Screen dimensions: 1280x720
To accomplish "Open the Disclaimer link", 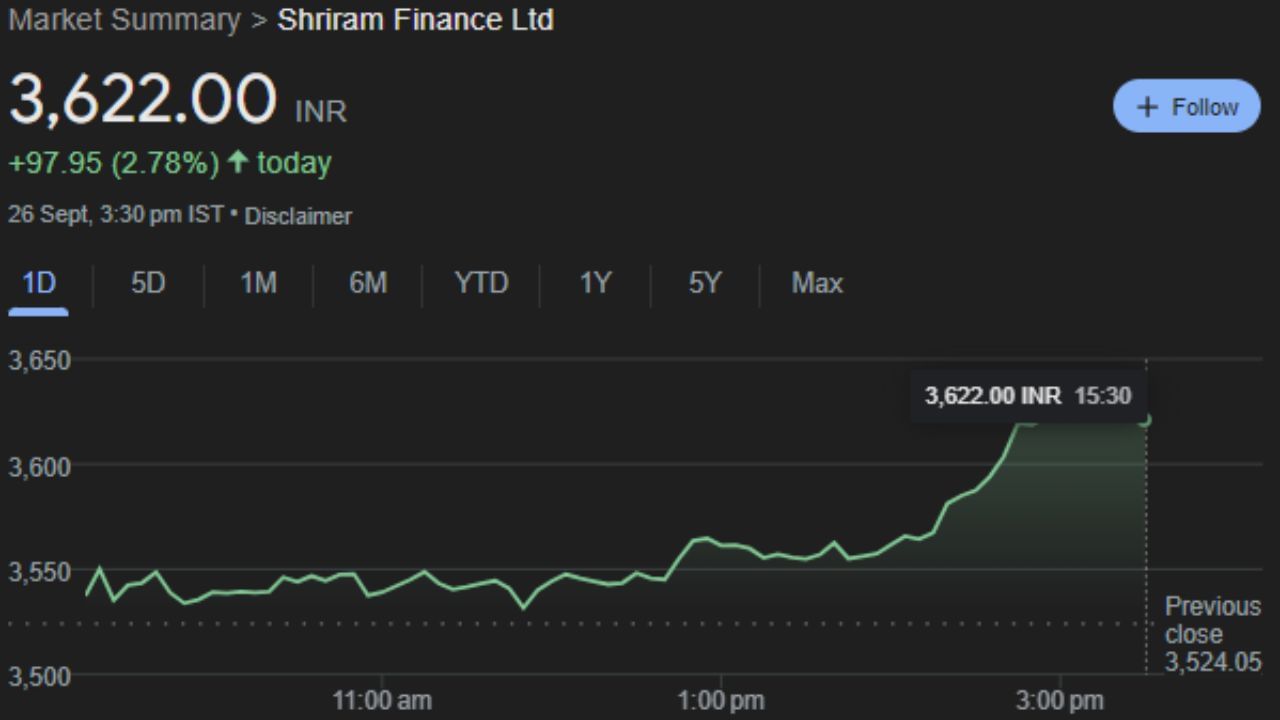I will click(x=298, y=216).
